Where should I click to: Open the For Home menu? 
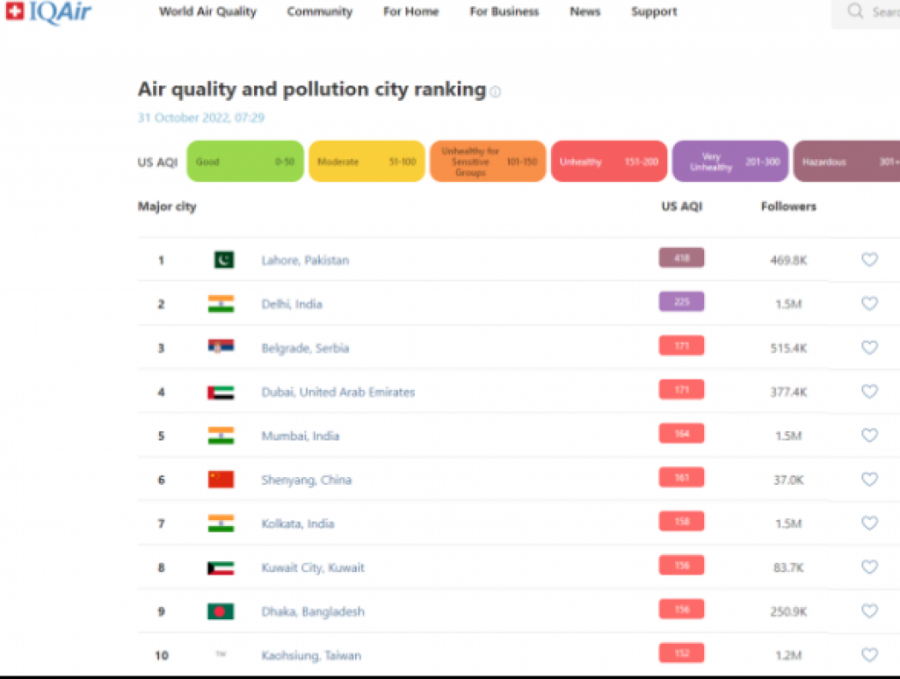(x=411, y=12)
